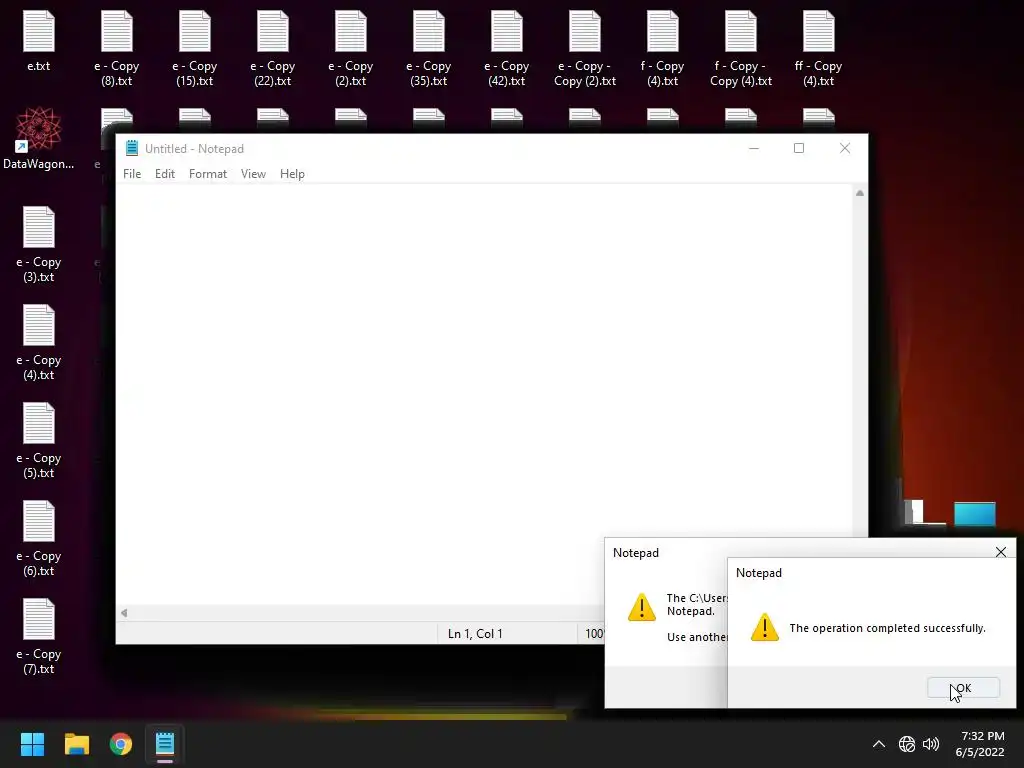Open the View menu in Notepad
Viewport: 1024px width, 768px height.
[x=253, y=174]
